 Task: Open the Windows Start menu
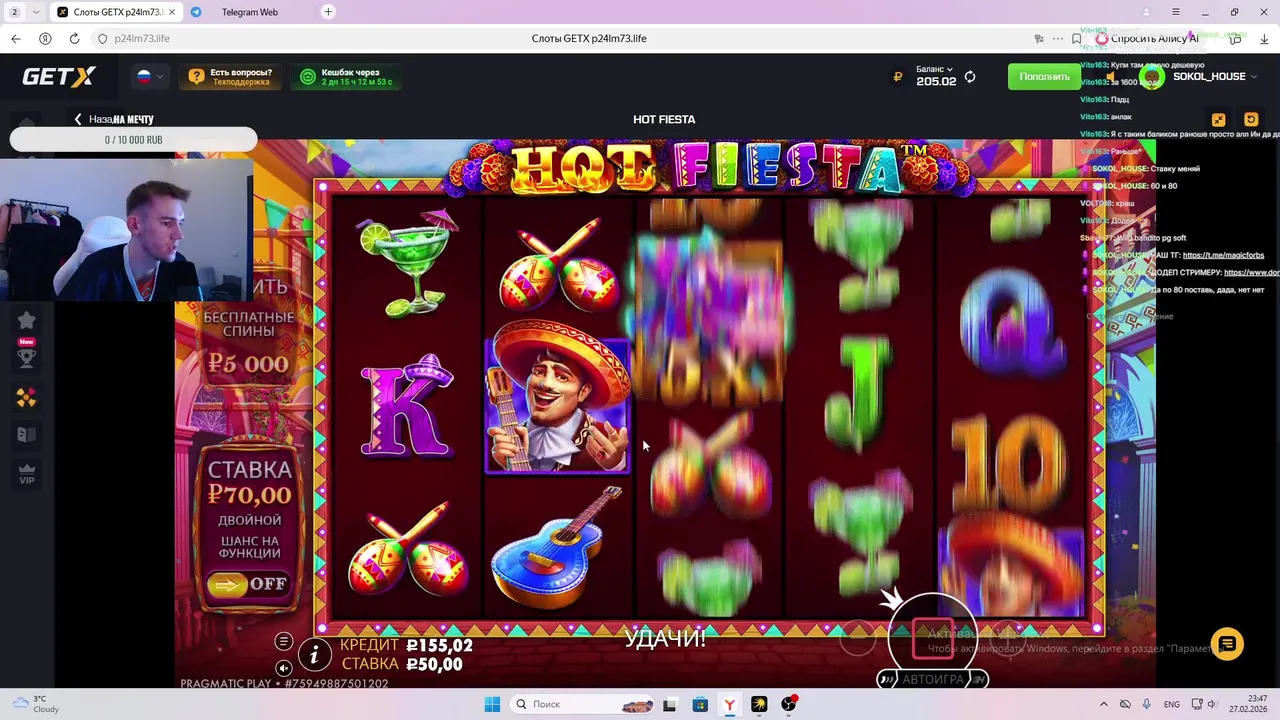492,704
